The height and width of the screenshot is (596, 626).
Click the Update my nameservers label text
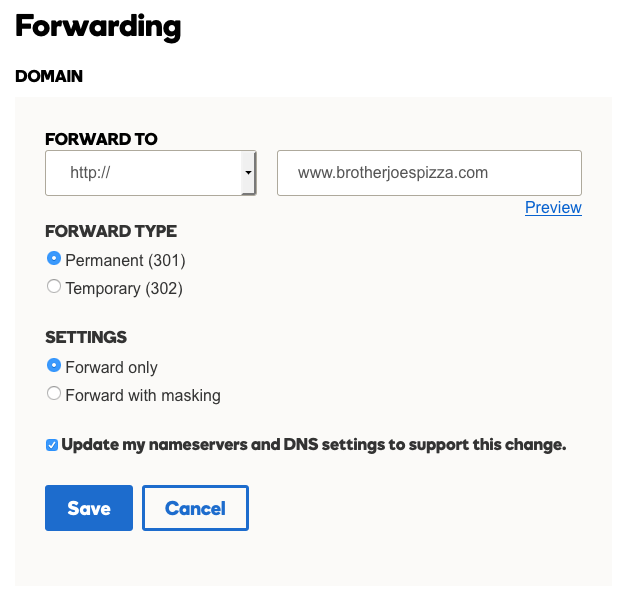click(x=314, y=445)
